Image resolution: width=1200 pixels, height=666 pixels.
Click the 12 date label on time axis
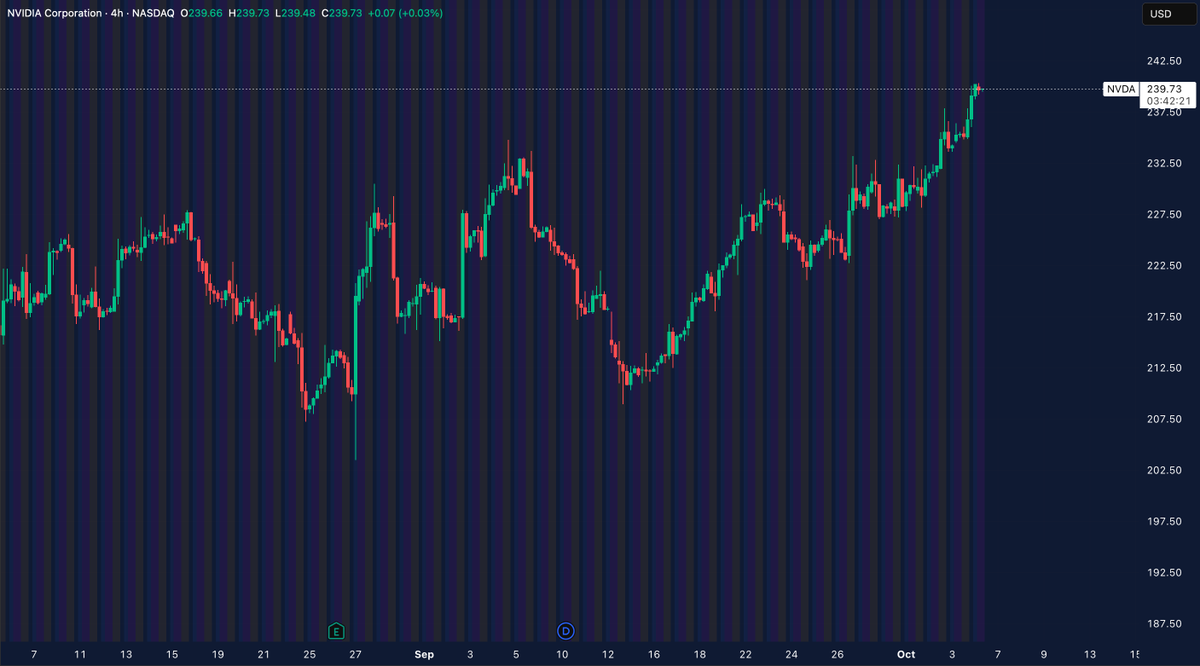(608, 654)
